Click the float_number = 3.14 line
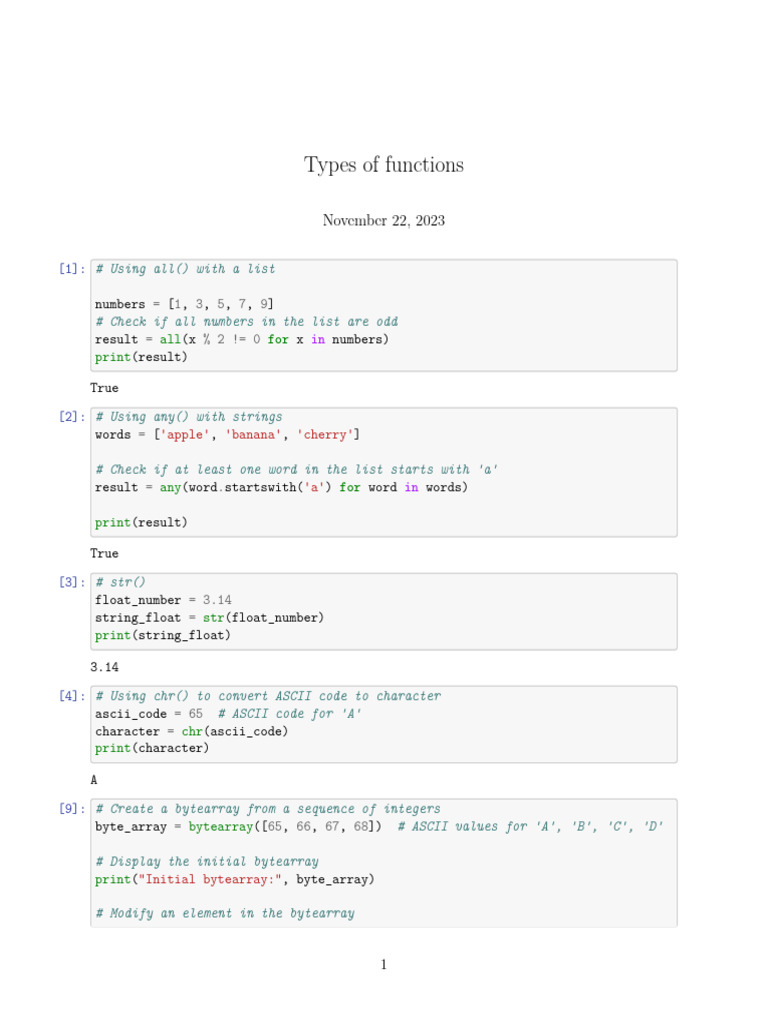Screen dimensions: 768x1024 [163, 600]
